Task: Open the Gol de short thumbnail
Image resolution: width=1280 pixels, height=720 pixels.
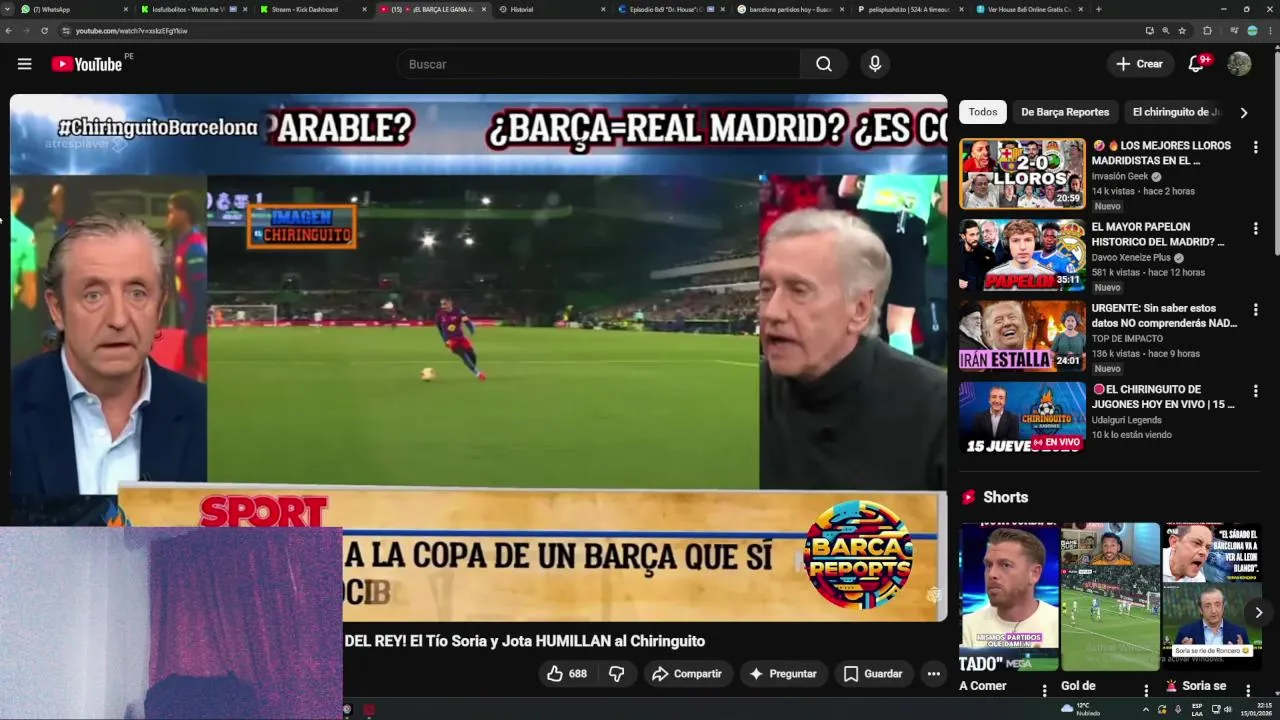Action: [x=1110, y=597]
